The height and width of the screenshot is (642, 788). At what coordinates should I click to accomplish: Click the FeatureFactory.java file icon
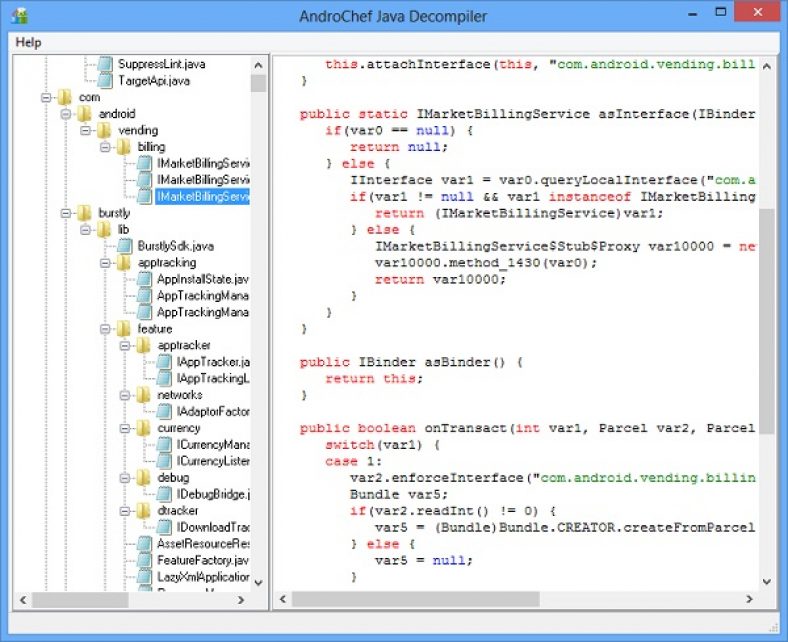click(144, 561)
